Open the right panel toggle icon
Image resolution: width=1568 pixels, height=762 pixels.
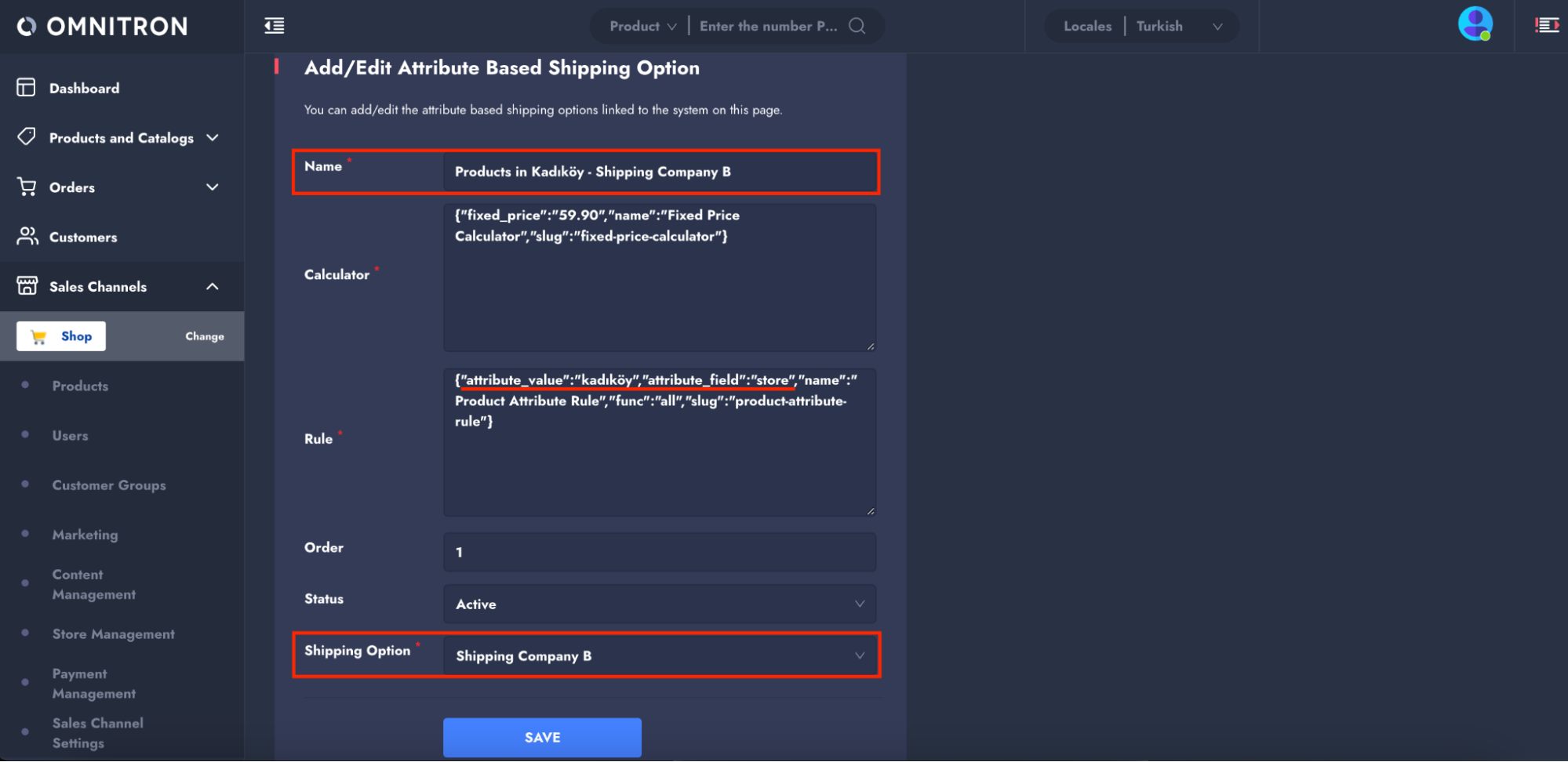(x=1546, y=26)
